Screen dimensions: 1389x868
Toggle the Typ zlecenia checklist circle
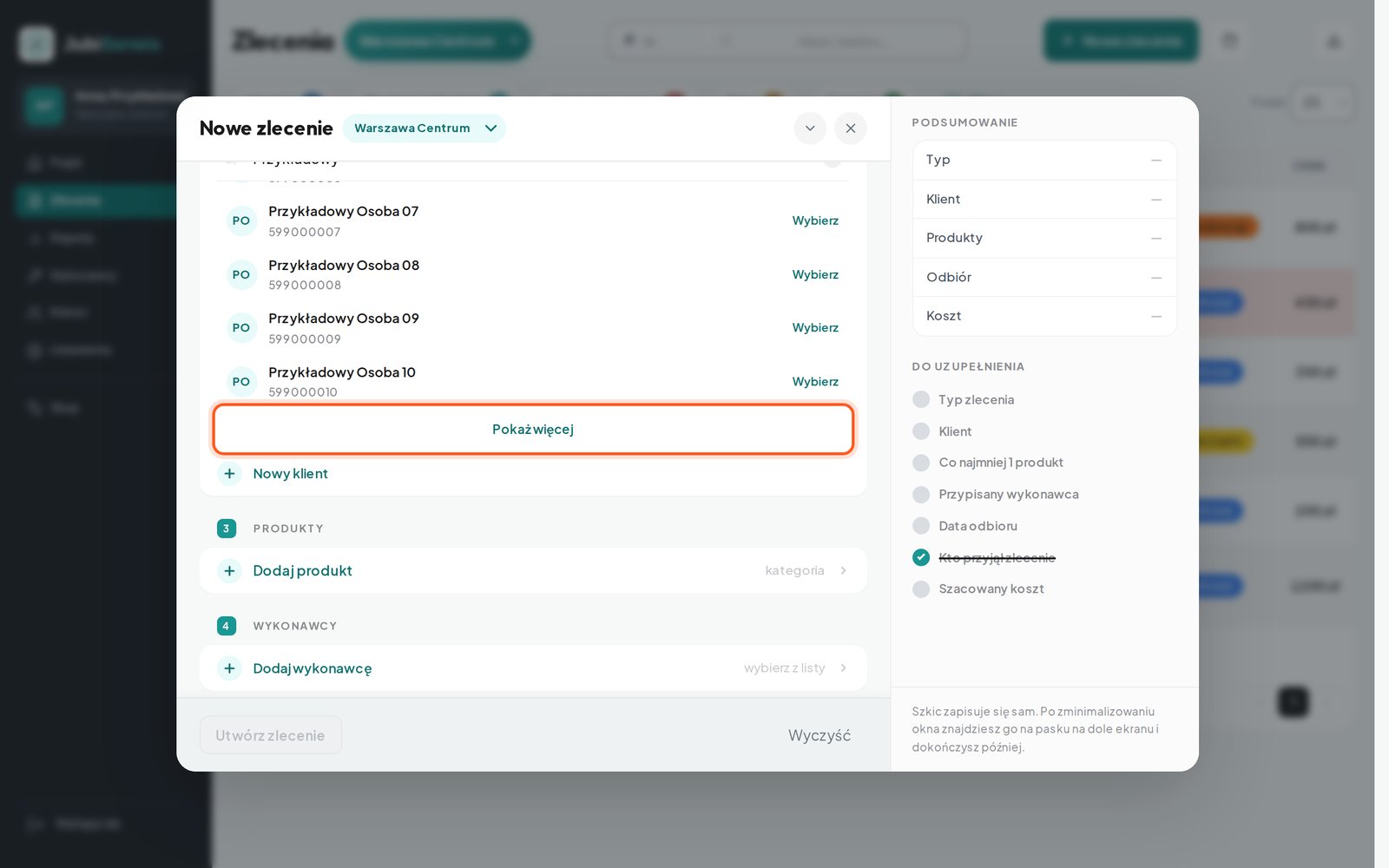pyautogui.click(x=921, y=399)
